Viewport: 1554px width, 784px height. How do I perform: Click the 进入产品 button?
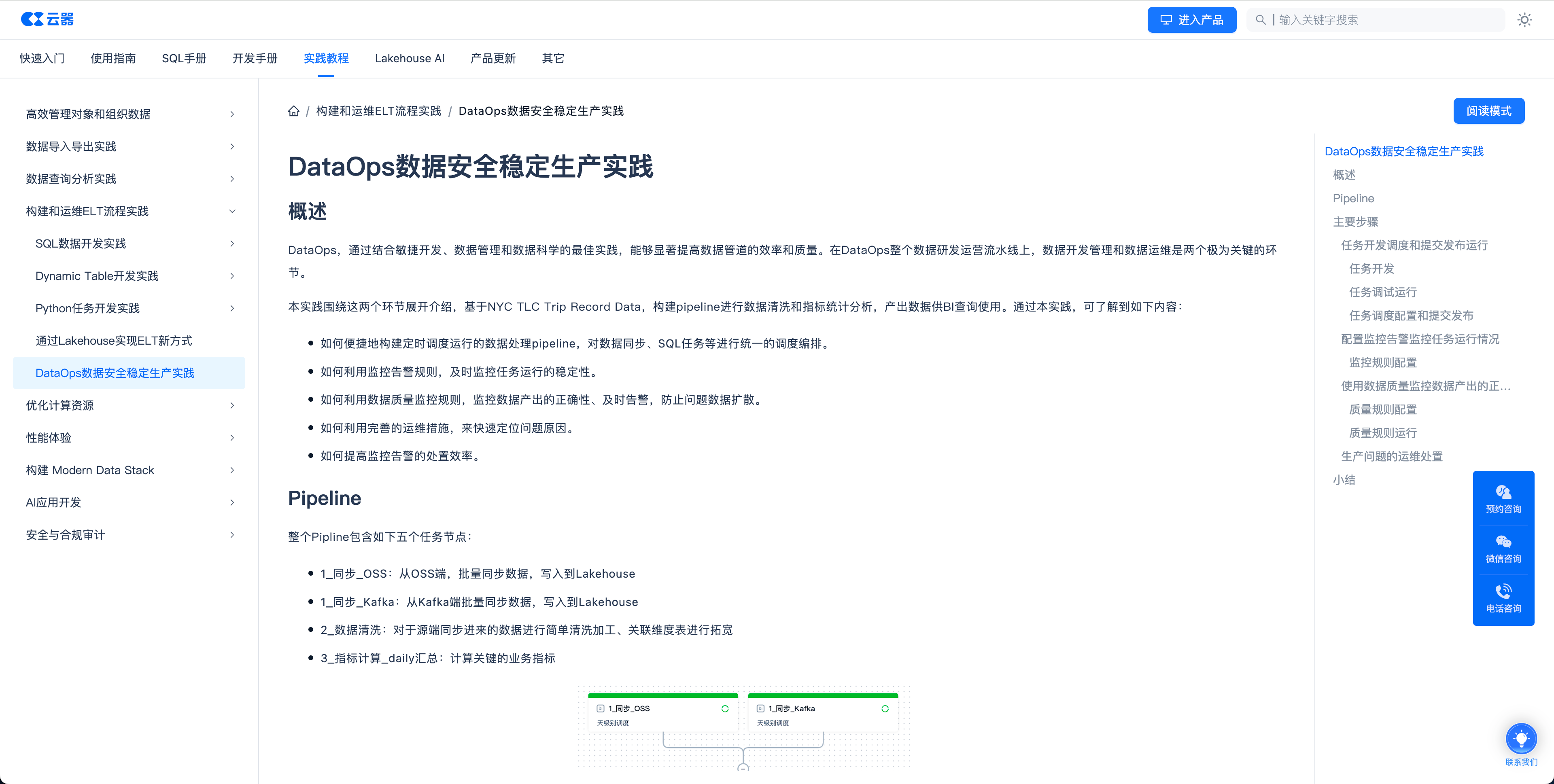(1191, 19)
